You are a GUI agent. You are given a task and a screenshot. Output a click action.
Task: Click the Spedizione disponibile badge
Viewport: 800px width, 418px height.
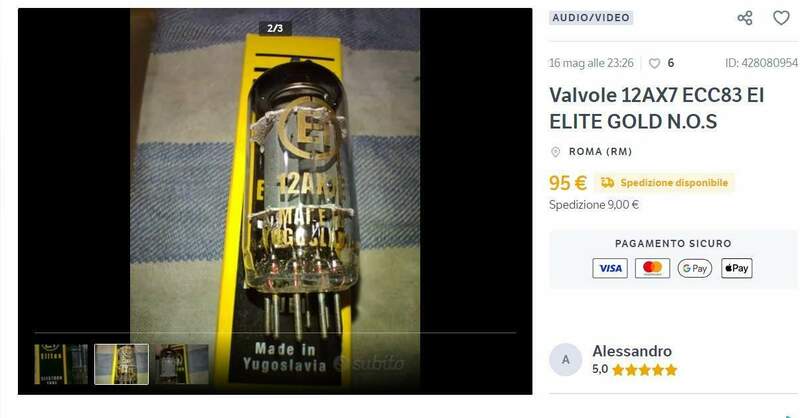pos(664,182)
